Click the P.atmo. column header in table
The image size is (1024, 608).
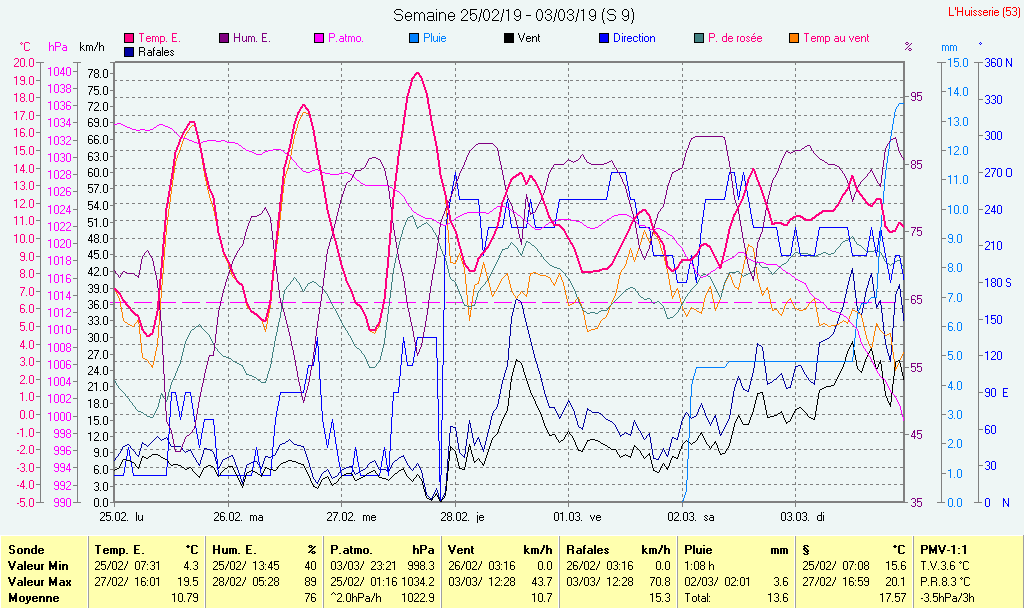tap(351, 550)
